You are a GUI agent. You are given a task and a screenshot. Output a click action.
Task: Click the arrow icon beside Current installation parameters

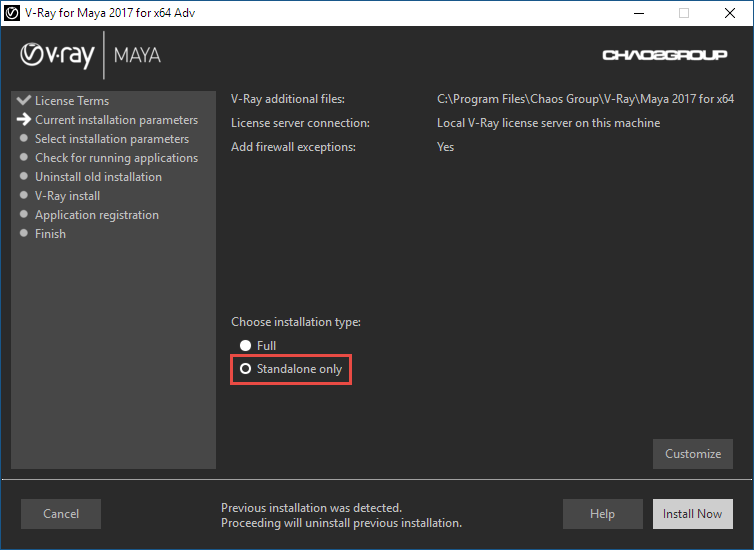pyautogui.click(x=24, y=119)
